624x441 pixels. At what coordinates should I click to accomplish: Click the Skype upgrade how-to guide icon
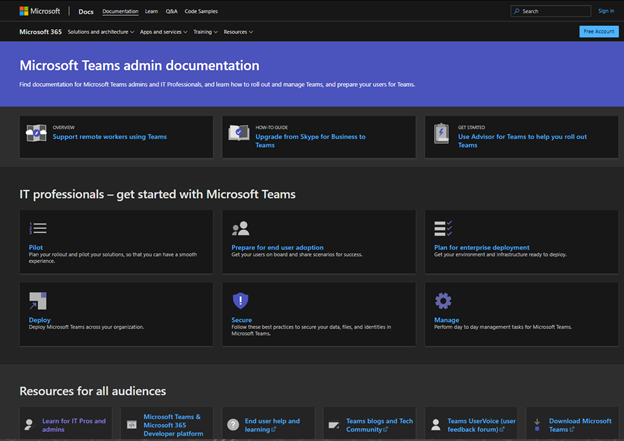point(239,133)
